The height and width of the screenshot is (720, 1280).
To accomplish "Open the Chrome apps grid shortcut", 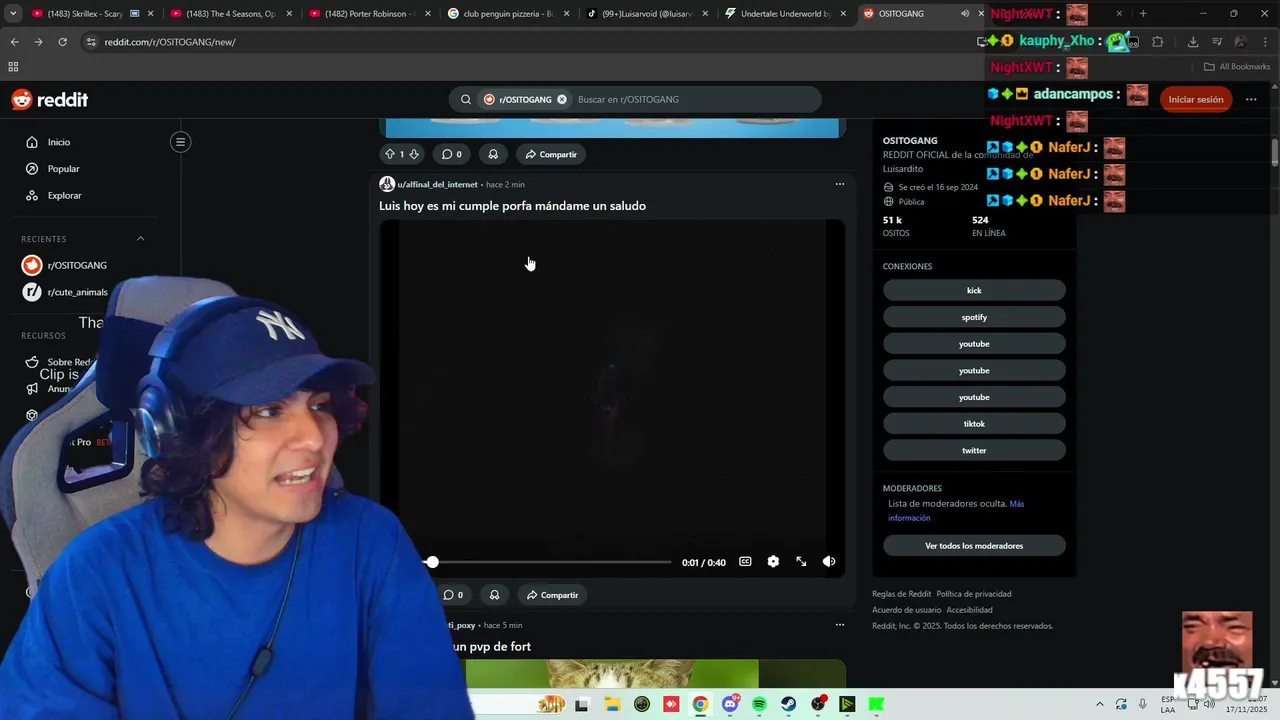I will click(x=13, y=67).
